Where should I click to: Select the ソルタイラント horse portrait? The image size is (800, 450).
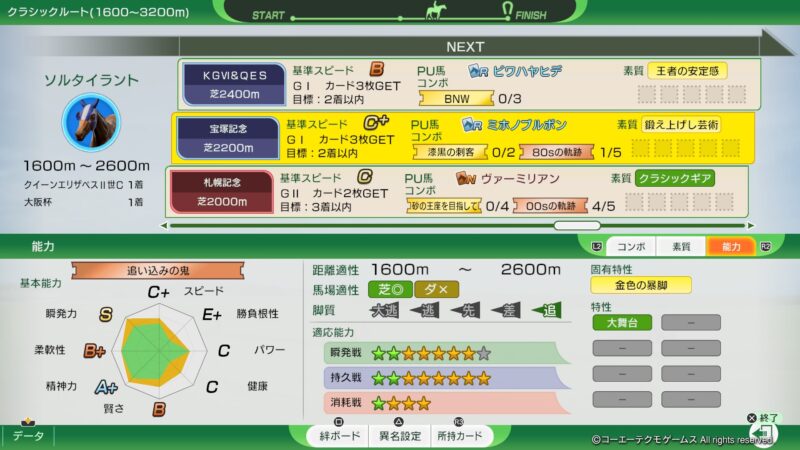pos(91,122)
